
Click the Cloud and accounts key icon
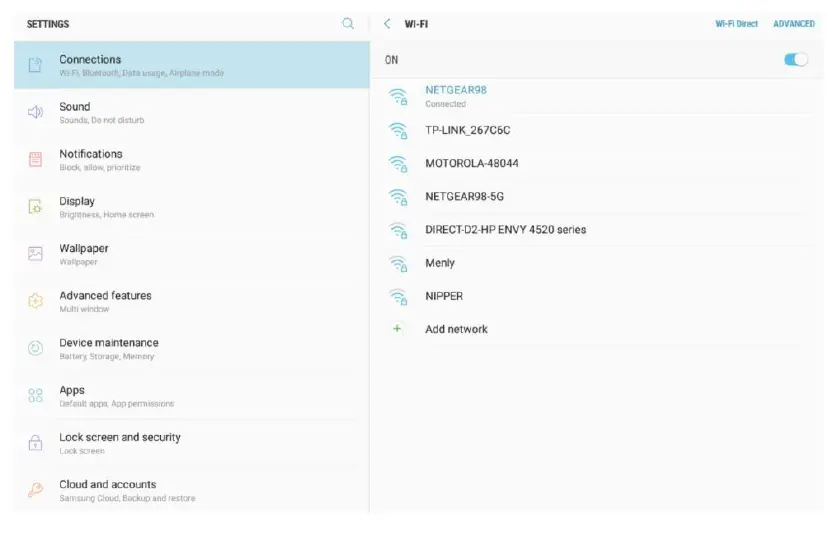[35, 489]
